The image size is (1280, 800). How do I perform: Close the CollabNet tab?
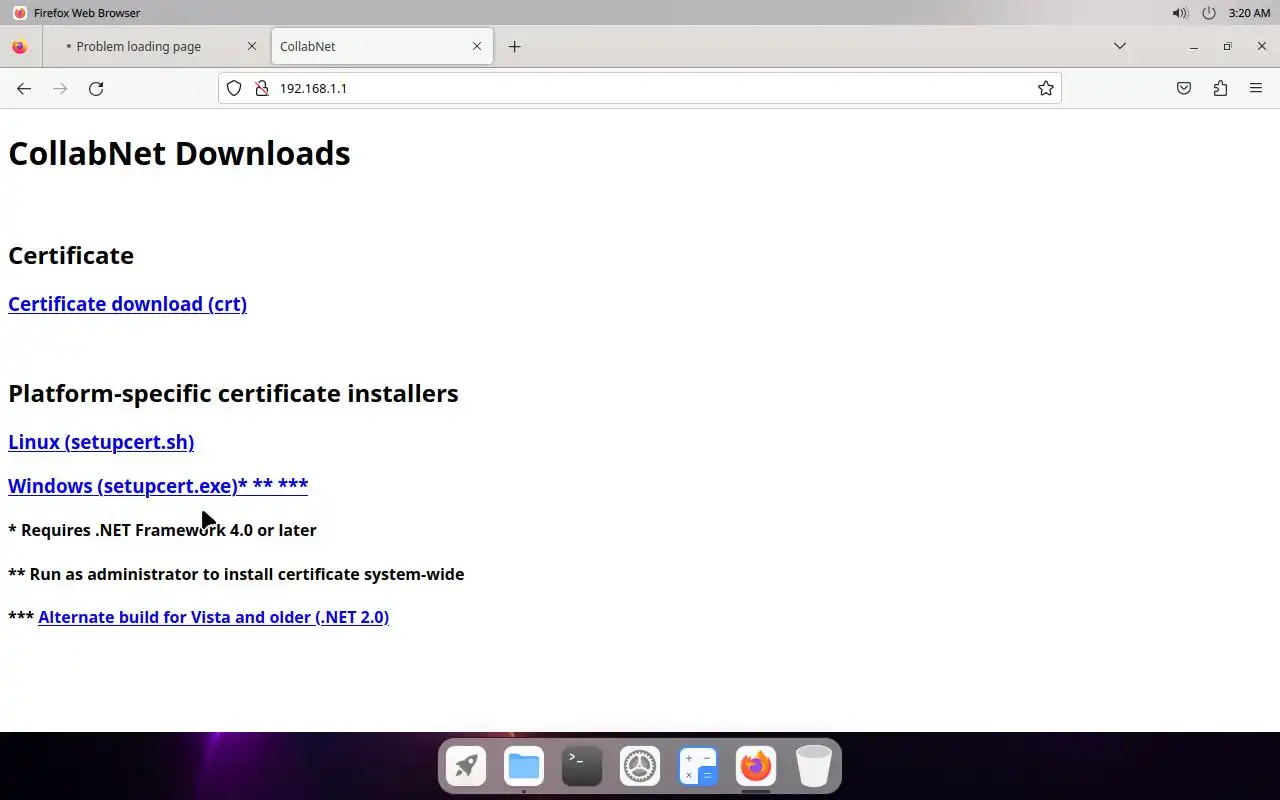[x=477, y=46]
